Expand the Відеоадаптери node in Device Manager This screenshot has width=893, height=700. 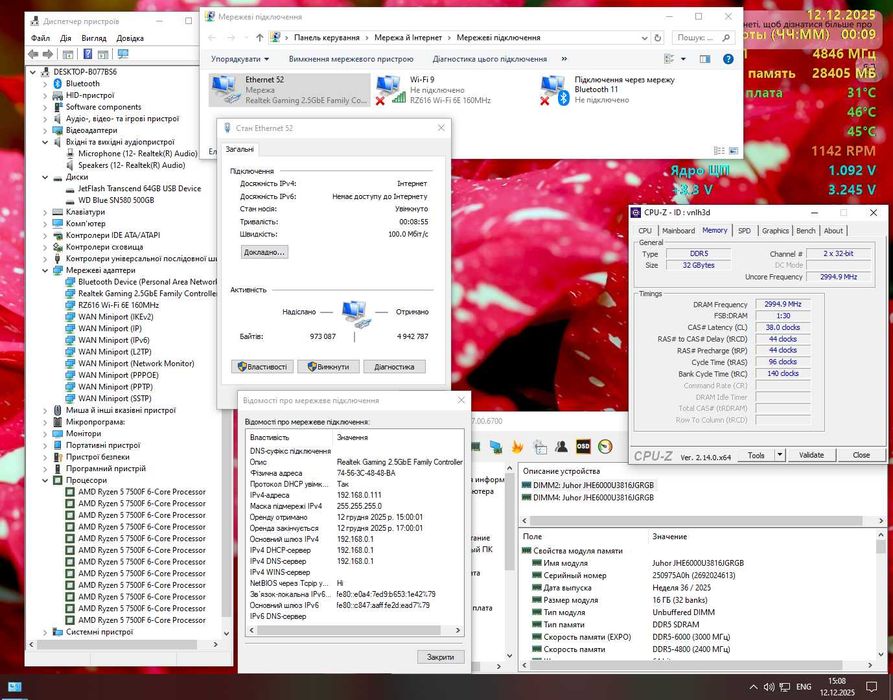click(45, 130)
